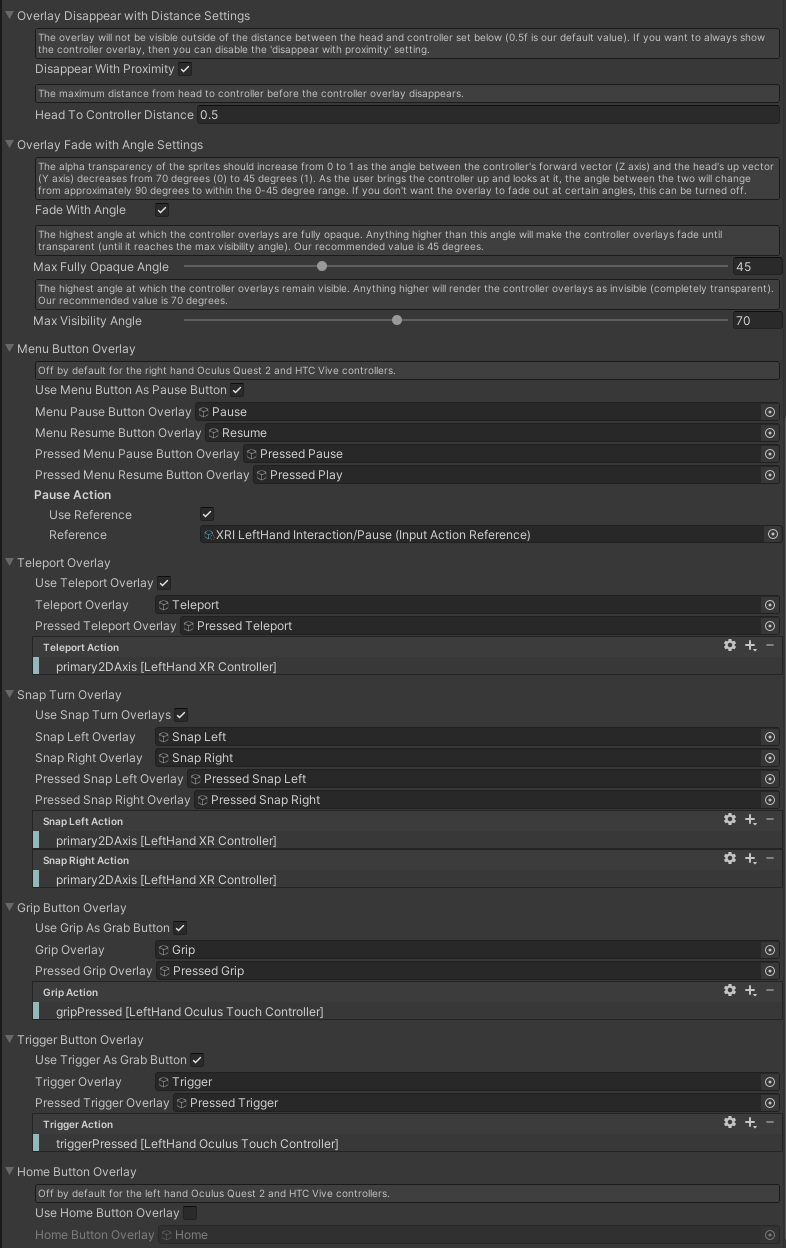
Task: Open object picker for Pressed Snap Right Overlay
Action: point(770,800)
